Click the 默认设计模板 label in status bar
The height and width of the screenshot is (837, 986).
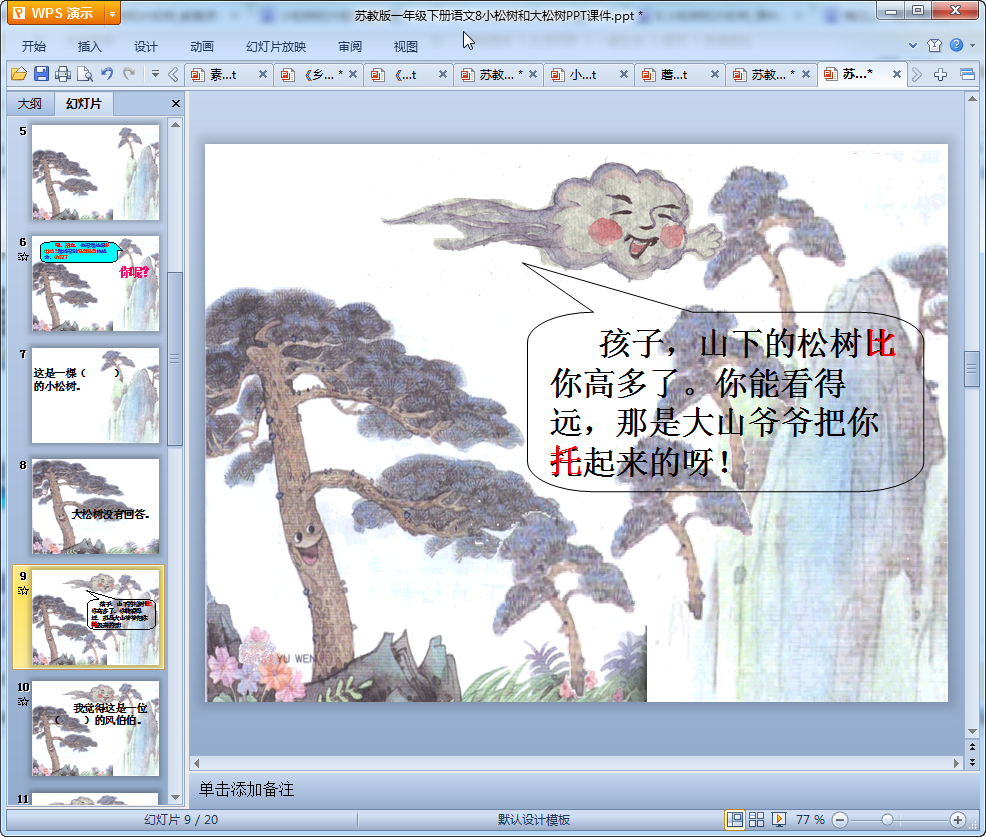[534, 819]
